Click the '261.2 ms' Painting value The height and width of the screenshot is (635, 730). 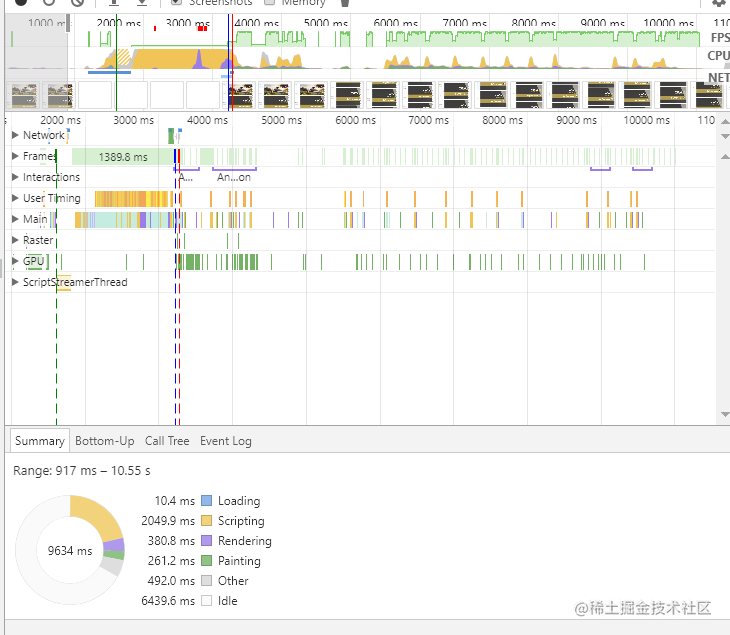(171, 561)
